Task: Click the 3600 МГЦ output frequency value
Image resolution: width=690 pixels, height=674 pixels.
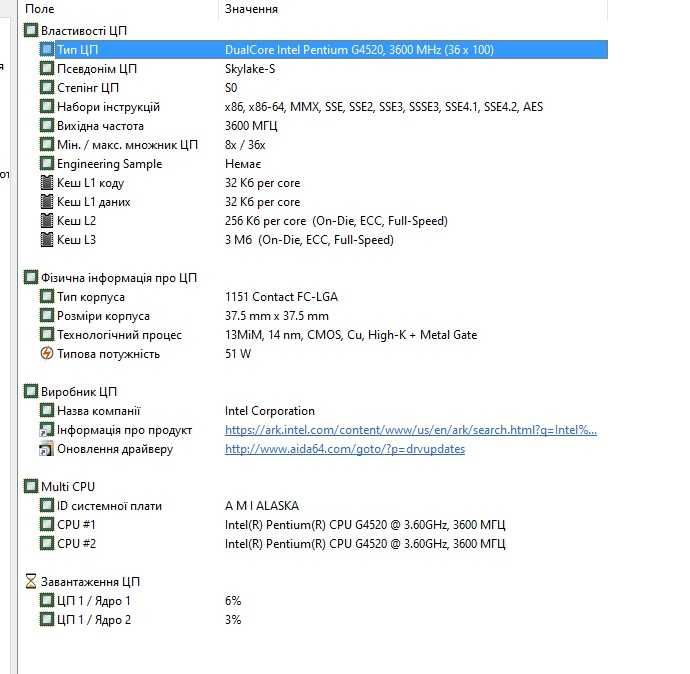Action: tap(251, 126)
